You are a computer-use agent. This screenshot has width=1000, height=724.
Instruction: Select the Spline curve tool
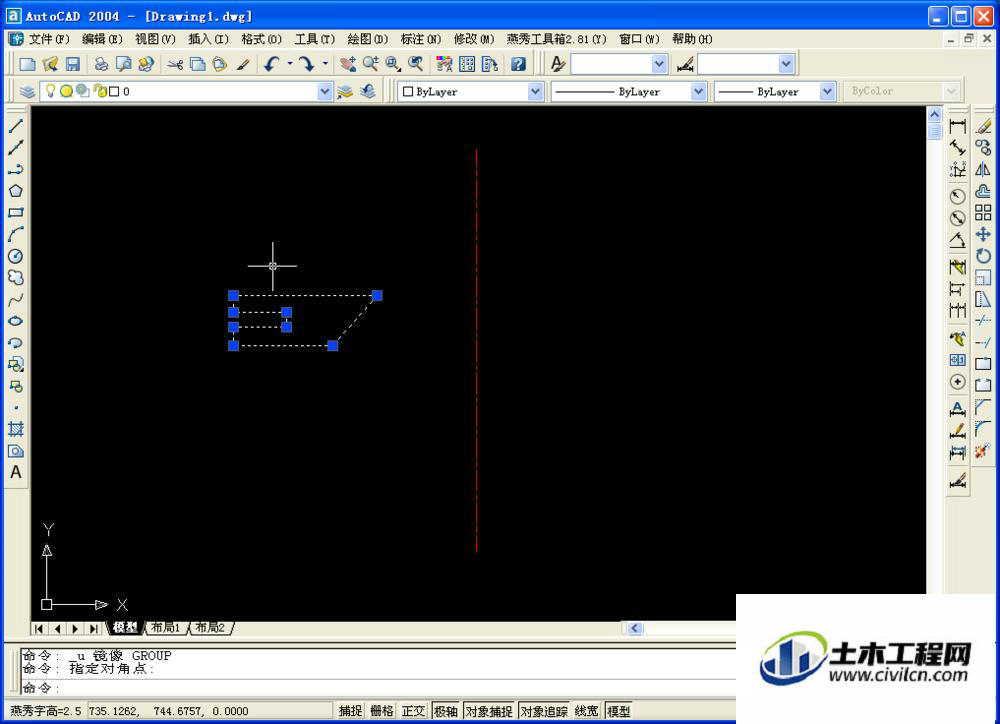click(x=16, y=299)
